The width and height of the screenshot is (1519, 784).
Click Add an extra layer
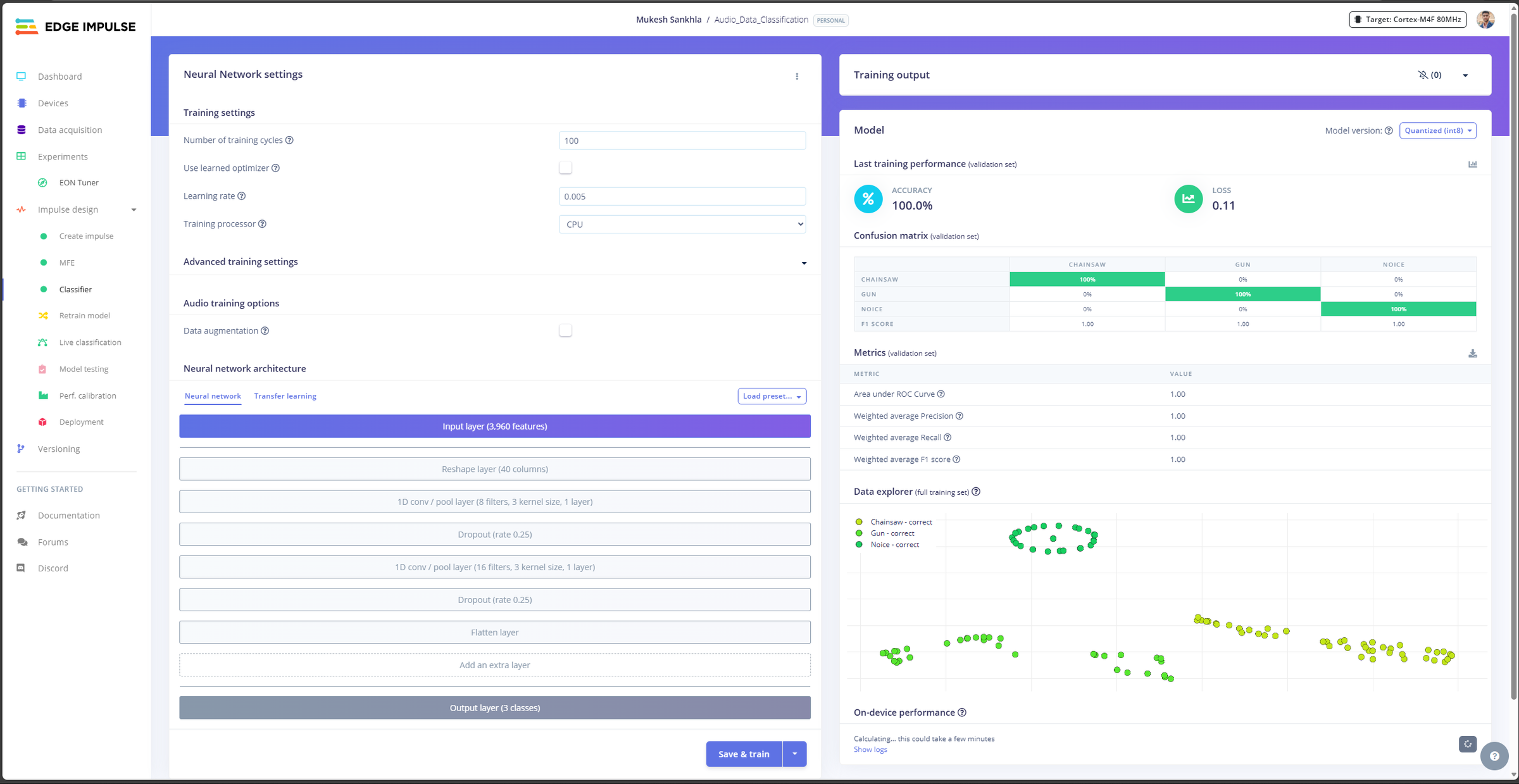coord(494,665)
